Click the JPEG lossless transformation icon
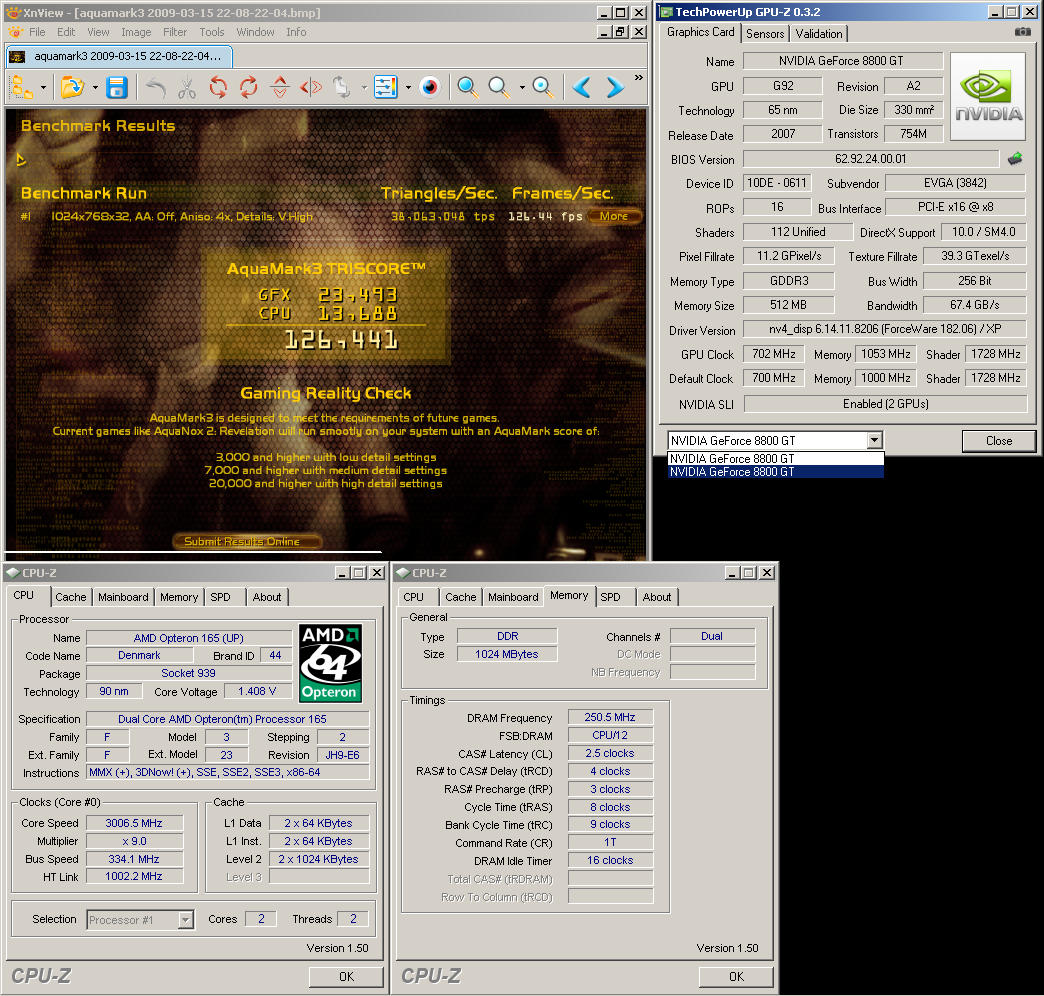 pos(342,87)
